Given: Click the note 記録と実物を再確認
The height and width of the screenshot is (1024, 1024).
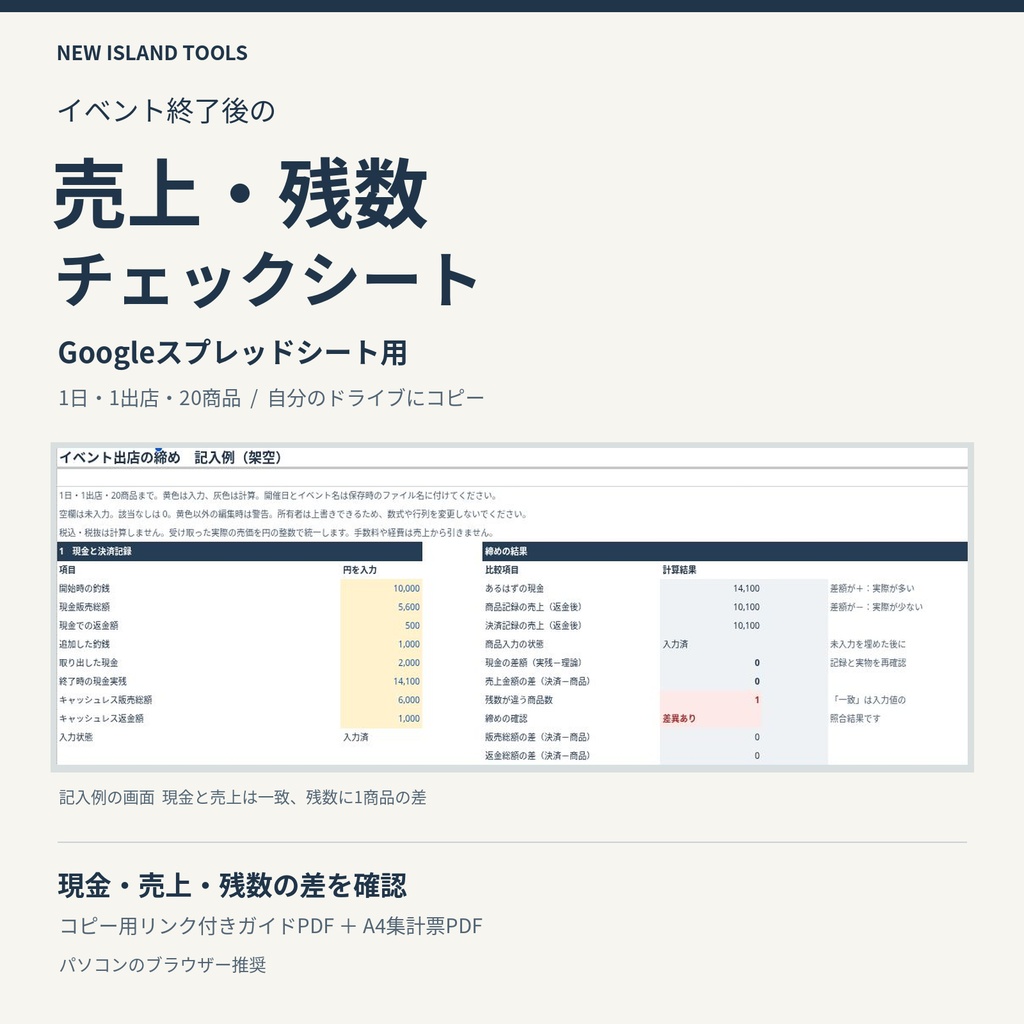Looking at the screenshot, I should point(867,663).
